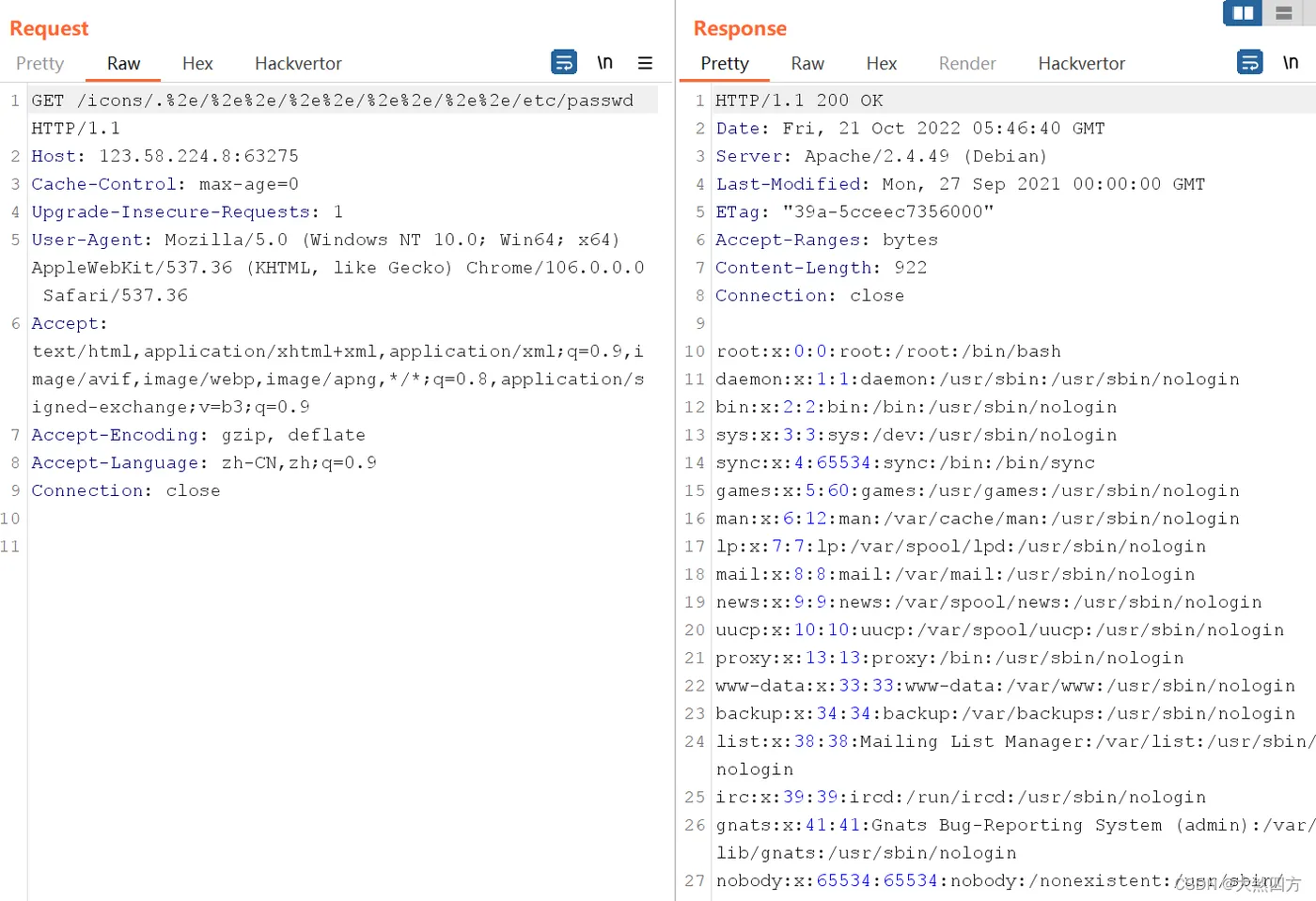Click the Upgrade-Insecure-Requests header line
This screenshot has width=1316, height=901.
coord(187,212)
